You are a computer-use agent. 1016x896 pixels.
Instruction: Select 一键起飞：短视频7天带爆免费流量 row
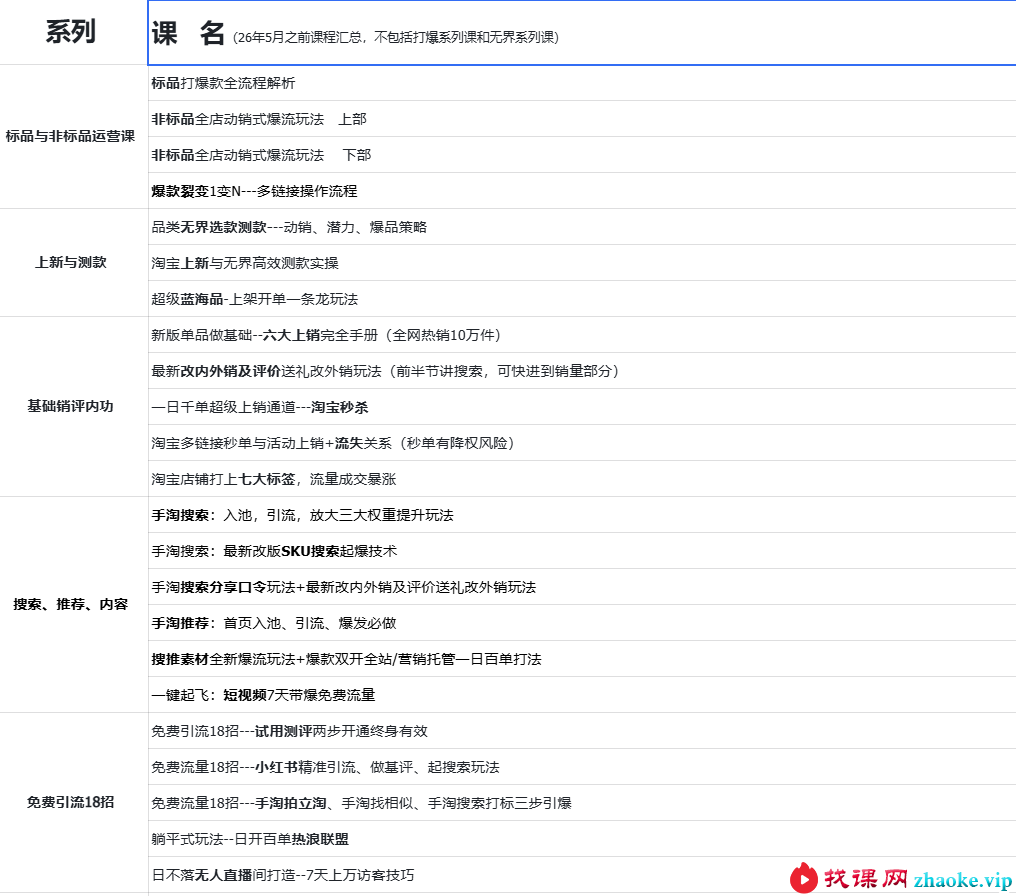pos(582,695)
